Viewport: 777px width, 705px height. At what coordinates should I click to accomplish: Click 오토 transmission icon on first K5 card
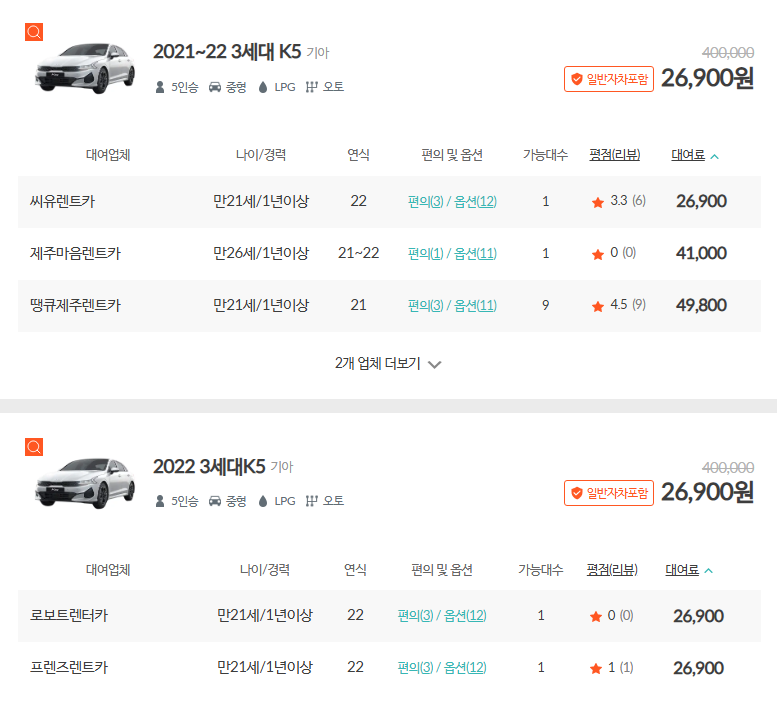click(311, 87)
